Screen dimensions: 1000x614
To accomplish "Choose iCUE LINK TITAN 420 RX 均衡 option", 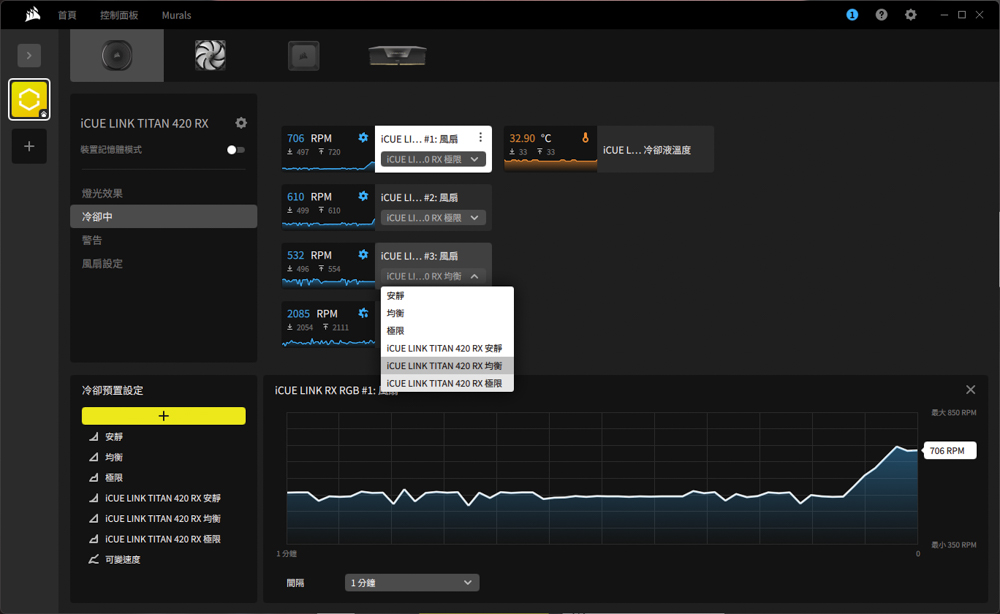I will click(447, 366).
